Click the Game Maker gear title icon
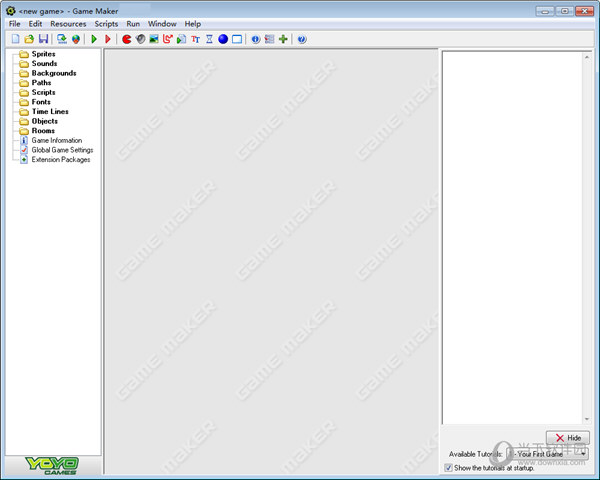The height and width of the screenshot is (480, 600). pos(11,11)
